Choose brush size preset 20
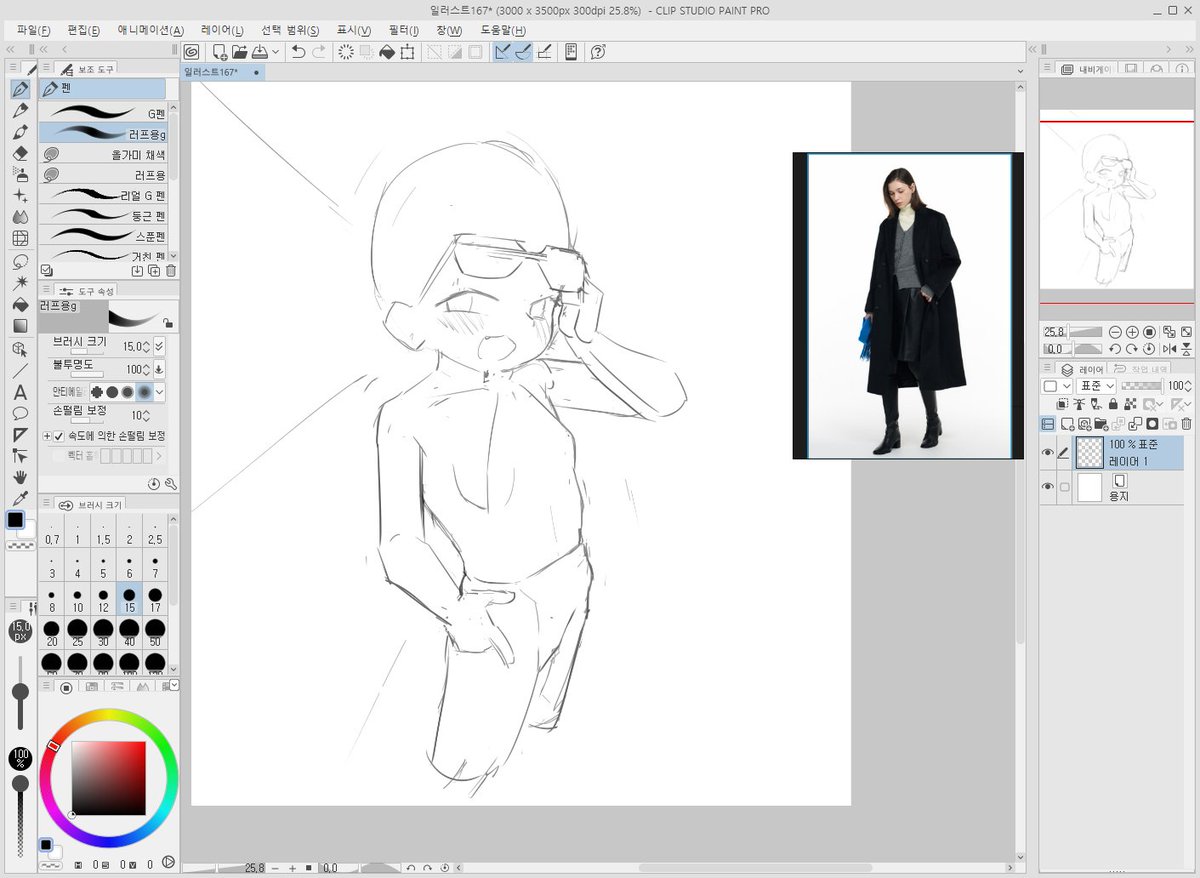Image resolution: width=1200 pixels, height=878 pixels. click(x=52, y=633)
